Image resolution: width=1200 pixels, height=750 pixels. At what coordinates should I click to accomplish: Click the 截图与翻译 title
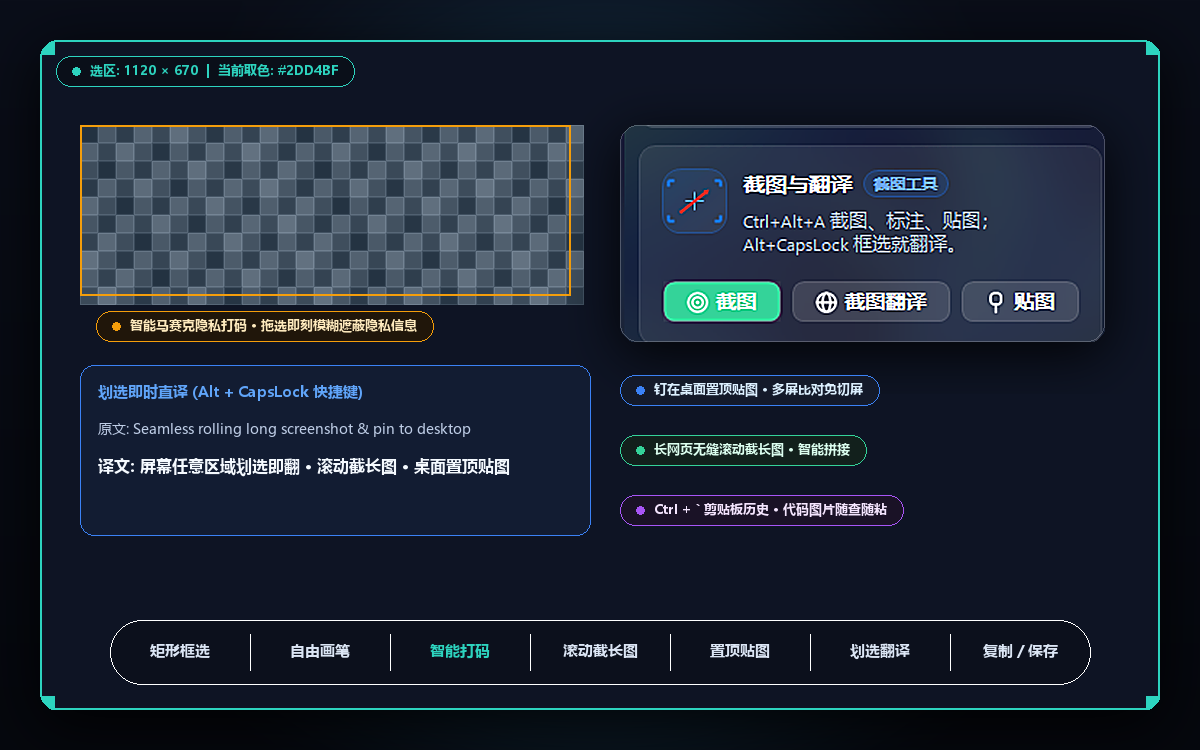coord(798,184)
